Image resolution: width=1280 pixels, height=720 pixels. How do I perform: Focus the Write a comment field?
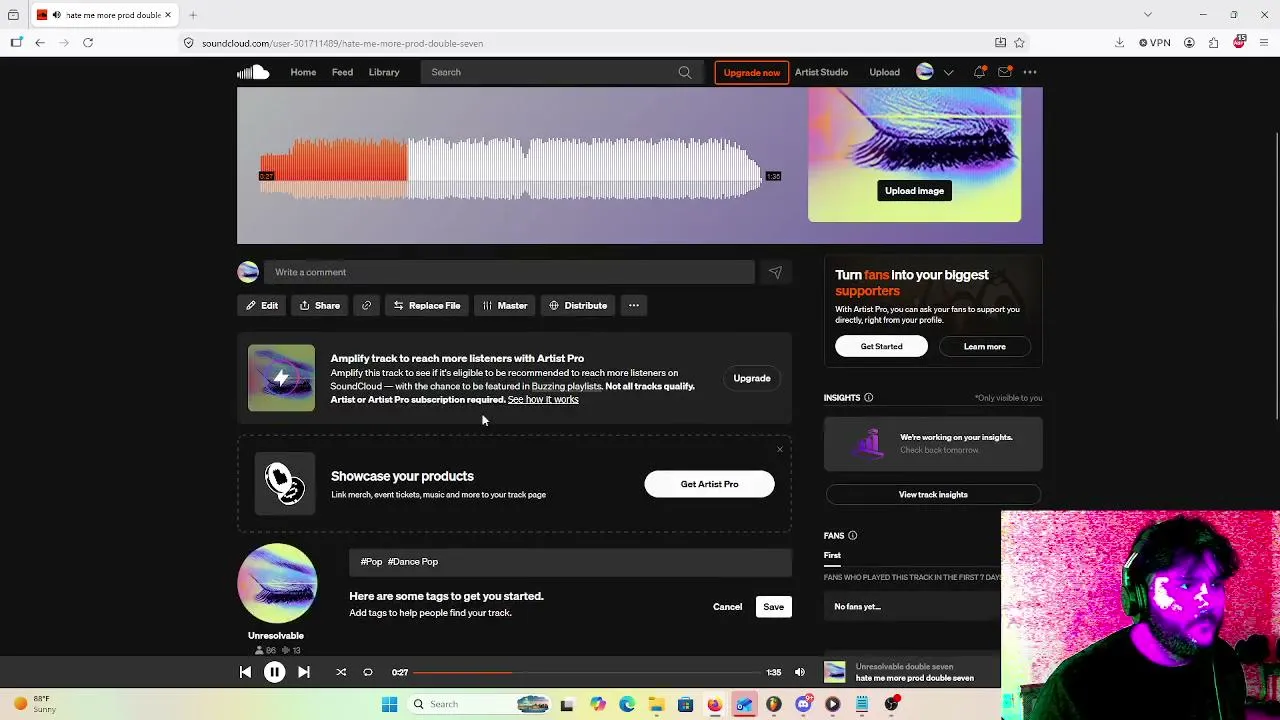click(509, 272)
